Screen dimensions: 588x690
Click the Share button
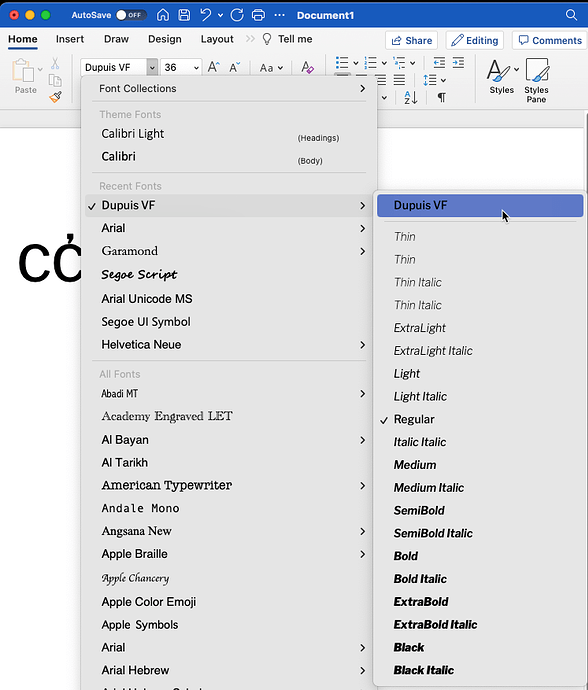(x=411, y=40)
